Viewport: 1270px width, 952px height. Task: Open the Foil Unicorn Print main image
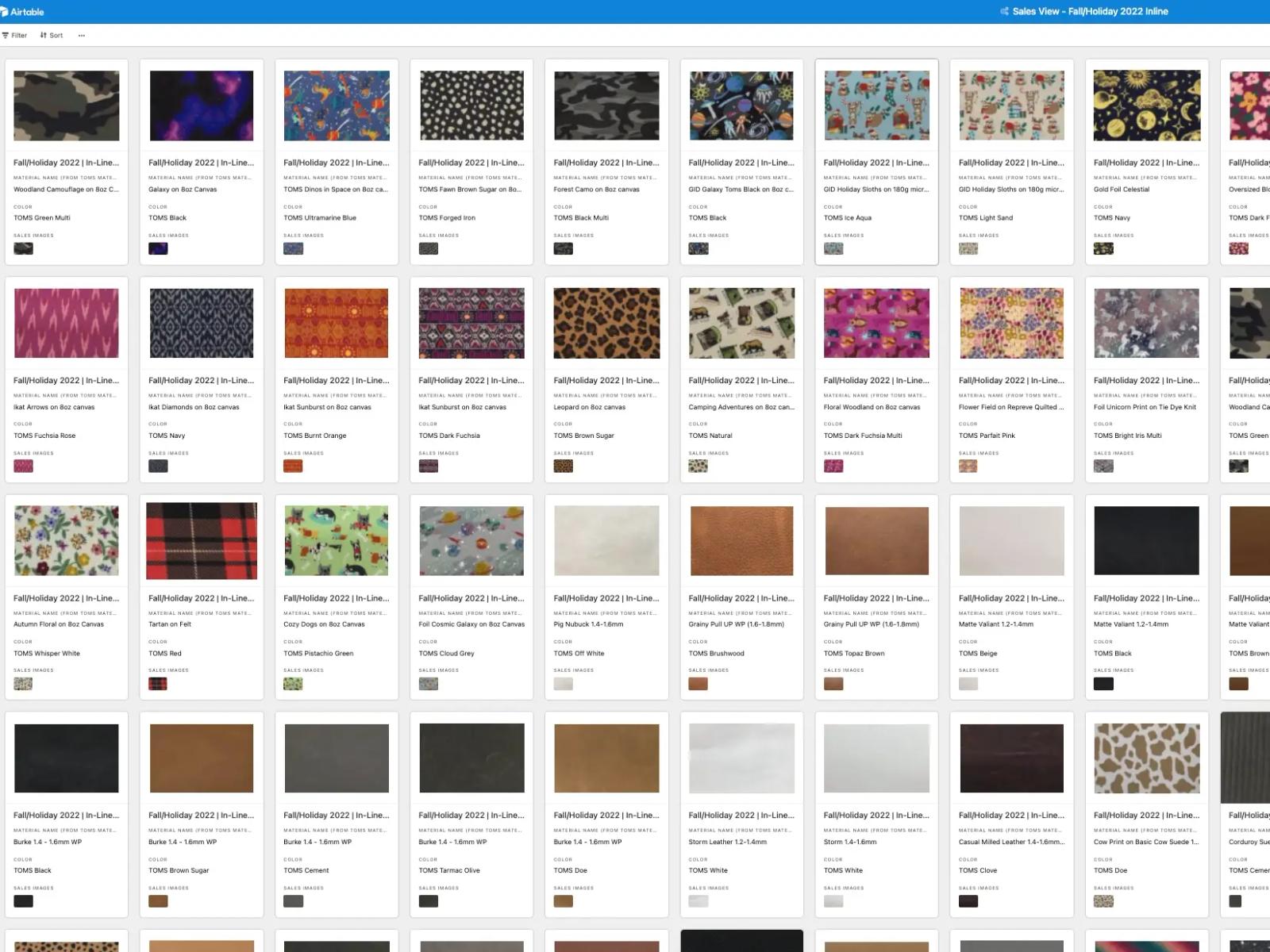1146,323
